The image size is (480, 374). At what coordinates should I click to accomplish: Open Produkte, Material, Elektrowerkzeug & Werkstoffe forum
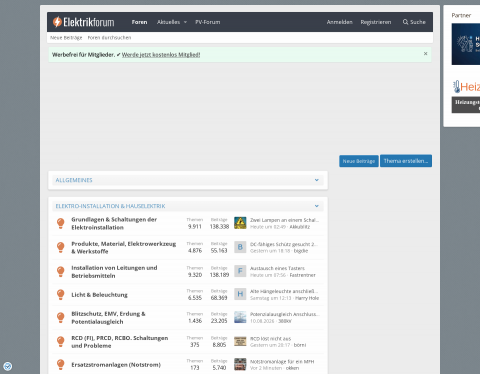[124, 247]
